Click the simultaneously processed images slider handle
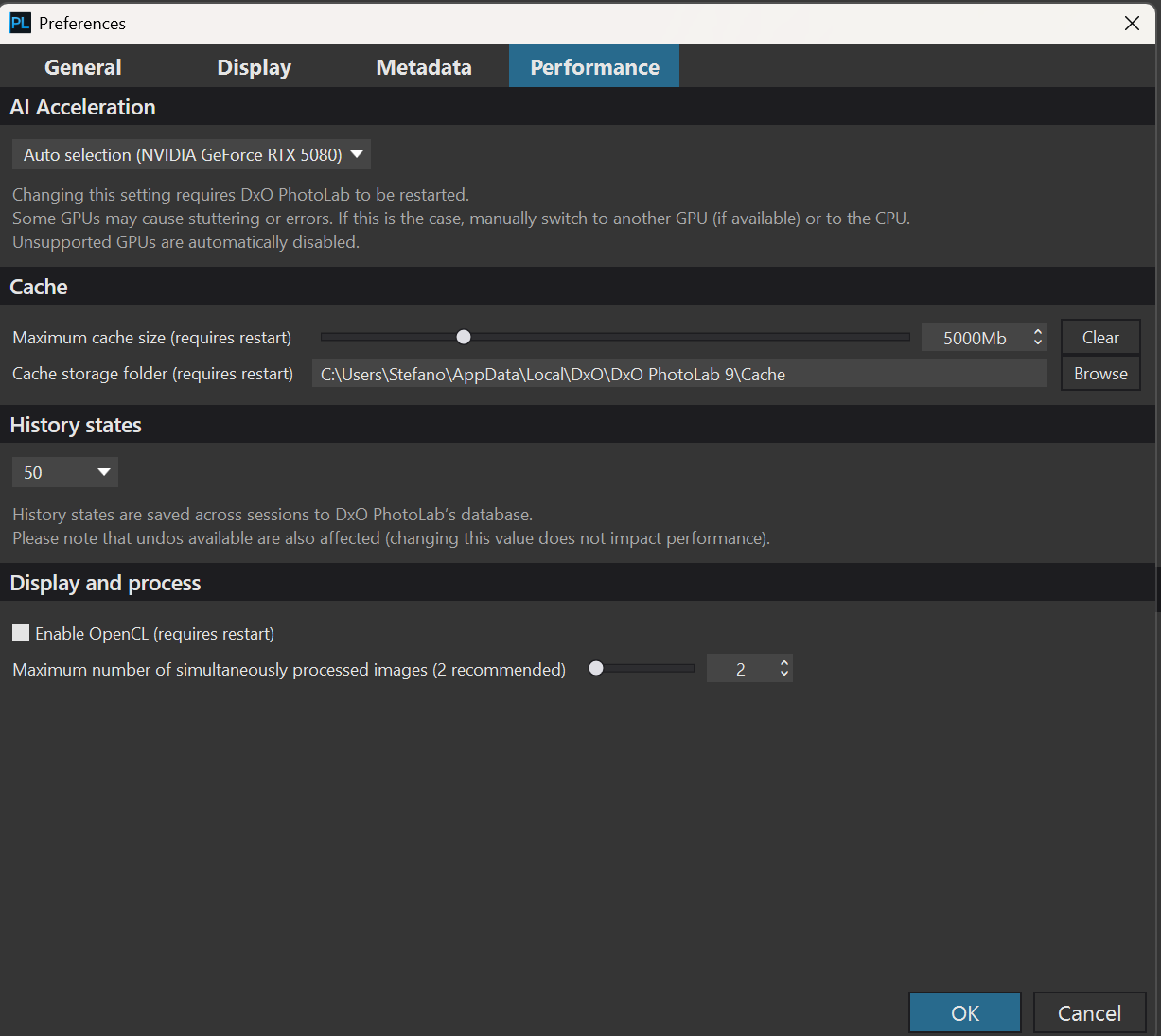The height and width of the screenshot is (1036, 1161). click(596, 668)
